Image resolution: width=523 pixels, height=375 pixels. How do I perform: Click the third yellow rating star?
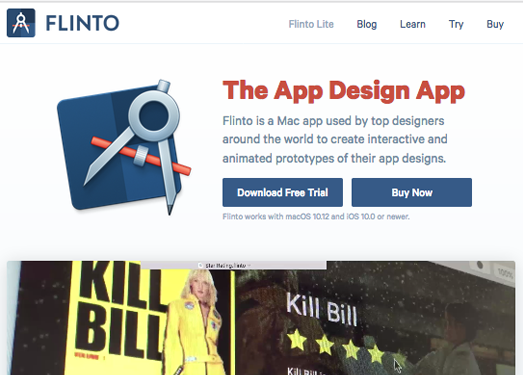pos(351,349)
